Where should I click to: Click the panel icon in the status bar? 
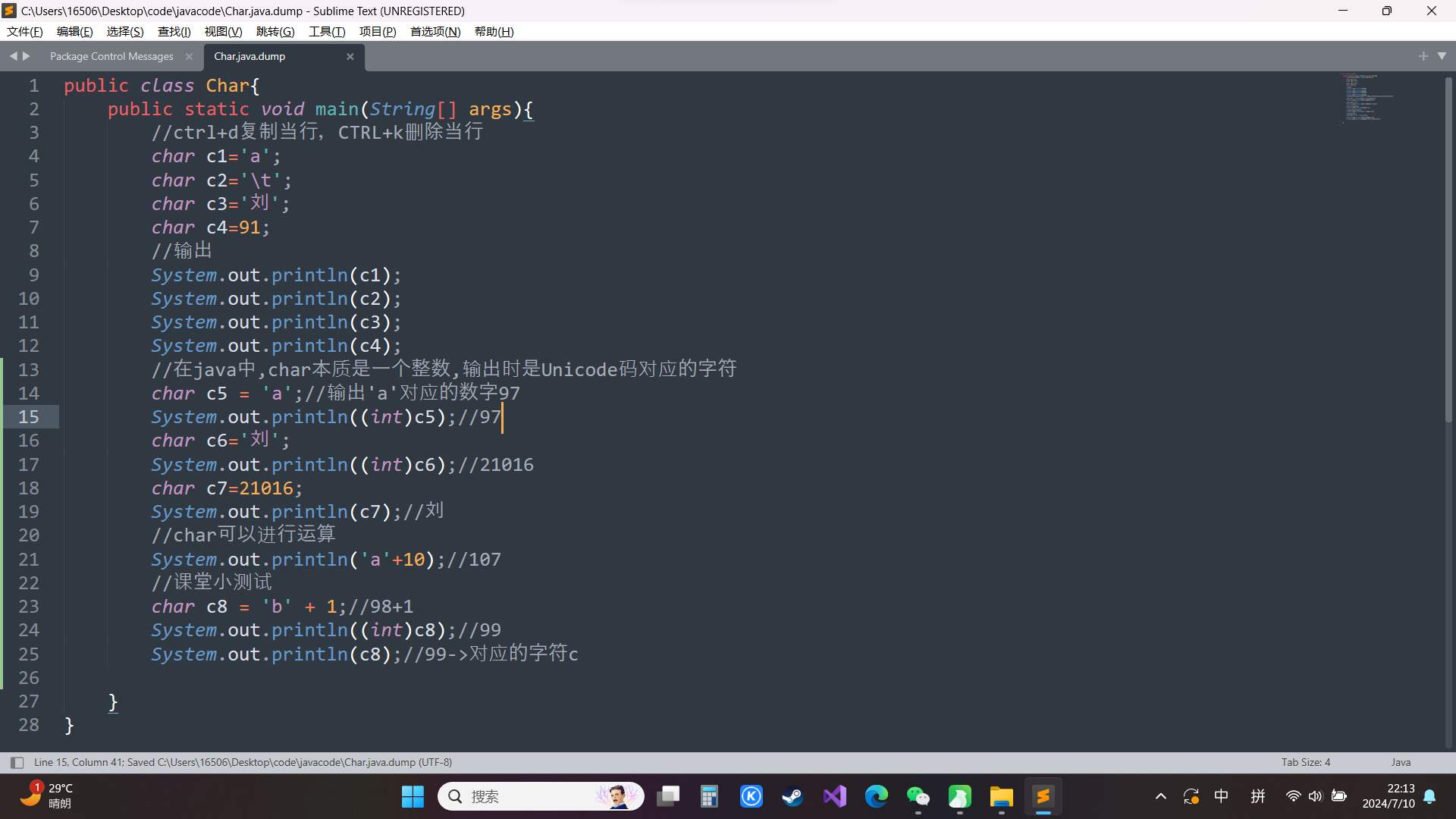(x=16, y=761)
